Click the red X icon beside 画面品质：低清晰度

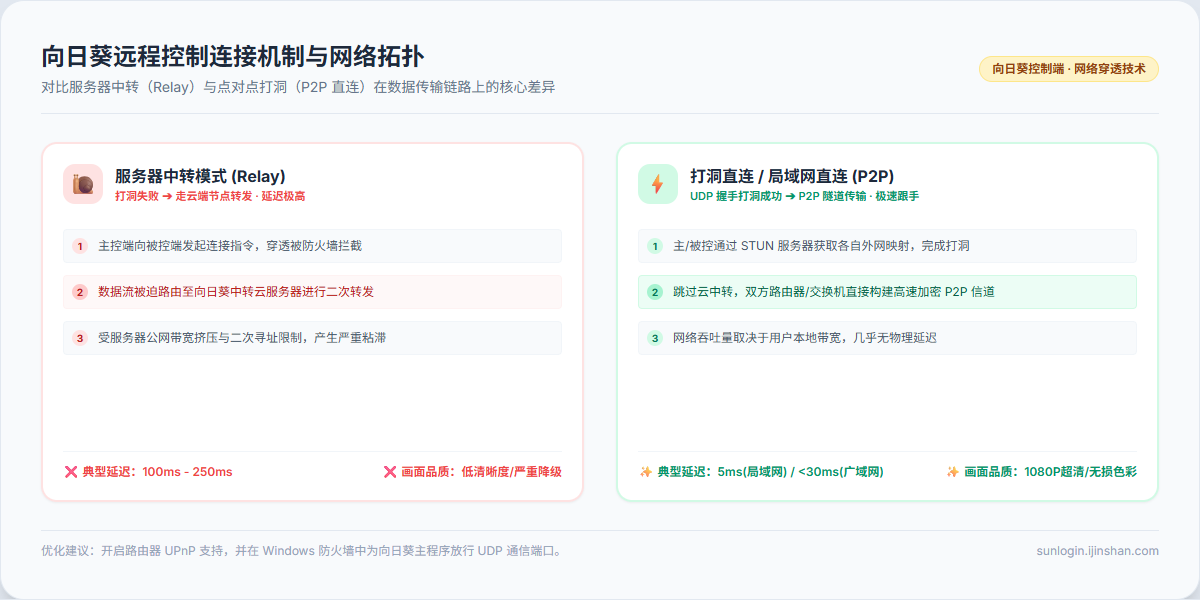click(390, 471)
